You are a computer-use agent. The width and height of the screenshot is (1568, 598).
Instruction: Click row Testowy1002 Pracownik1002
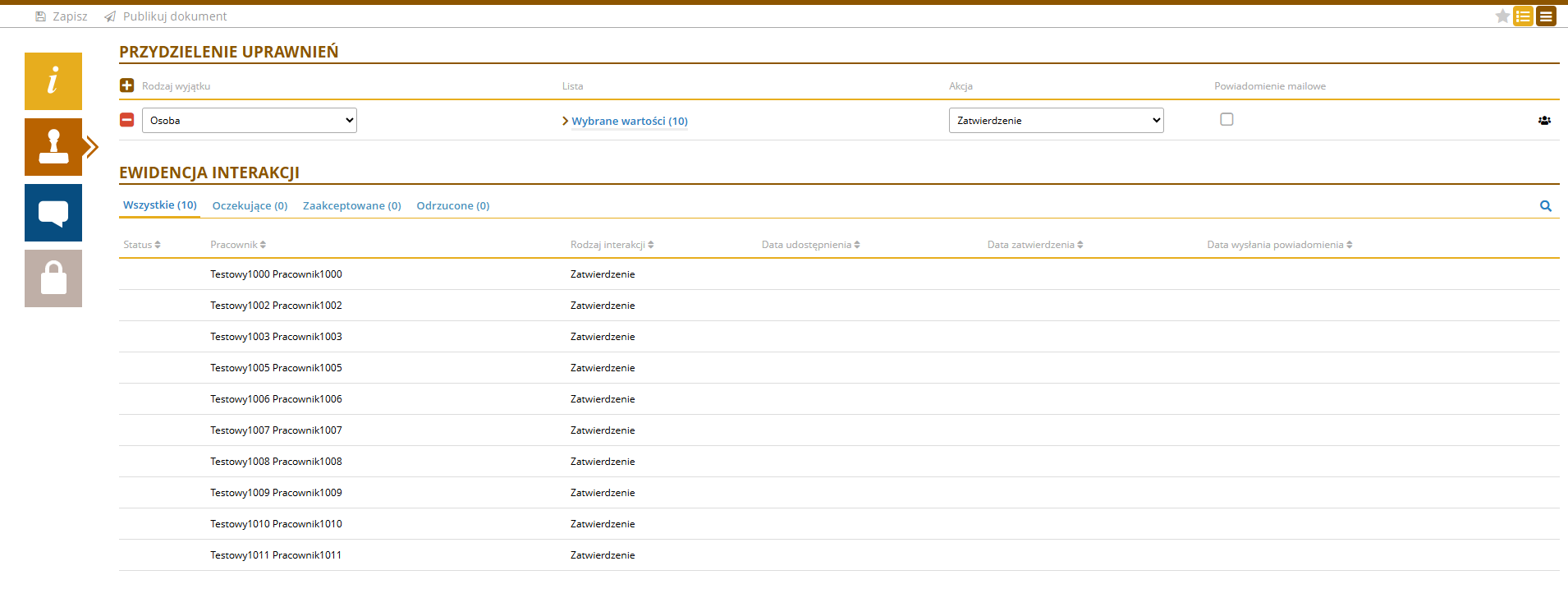839,306
